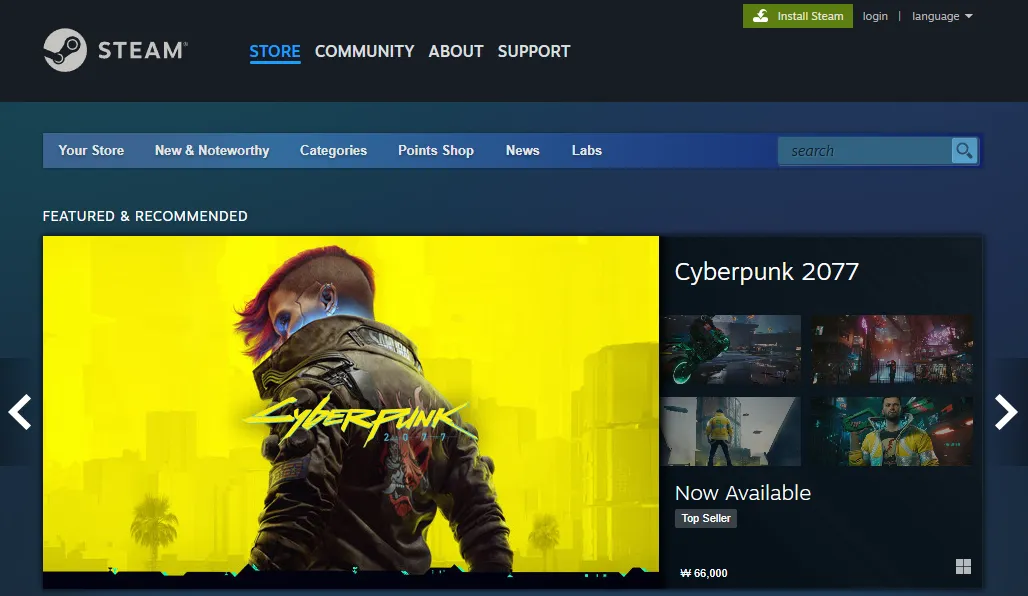Click the Steam logo icon

(65, 50)
